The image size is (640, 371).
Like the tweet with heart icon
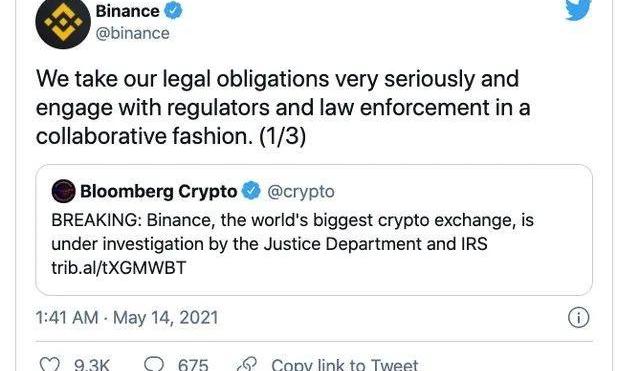(49, 364)
